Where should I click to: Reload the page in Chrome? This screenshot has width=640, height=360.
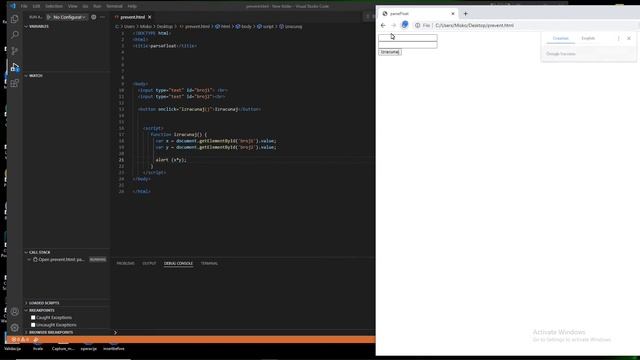tap(404, 25)
